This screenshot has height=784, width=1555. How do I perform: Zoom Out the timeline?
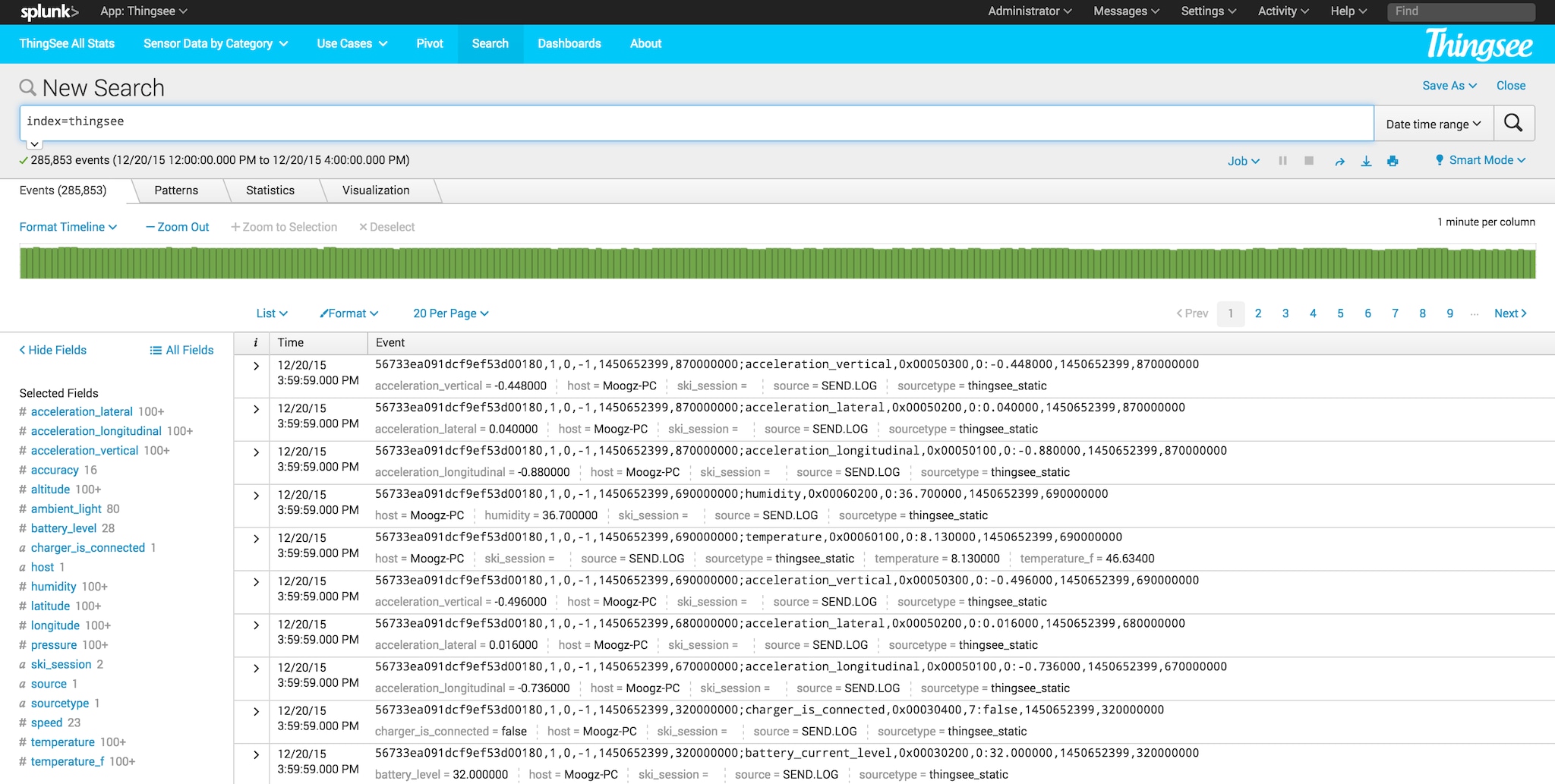[x=178, y=227]
